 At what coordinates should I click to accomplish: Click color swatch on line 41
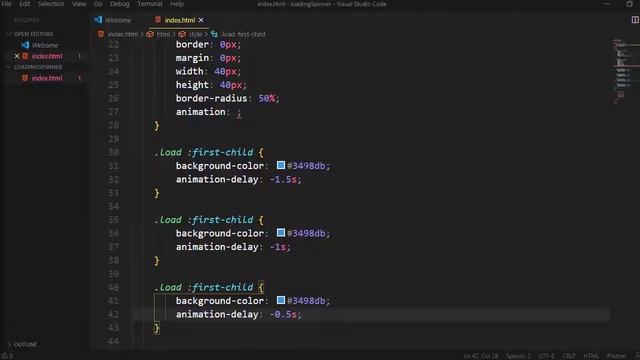(x=281, y=300)
